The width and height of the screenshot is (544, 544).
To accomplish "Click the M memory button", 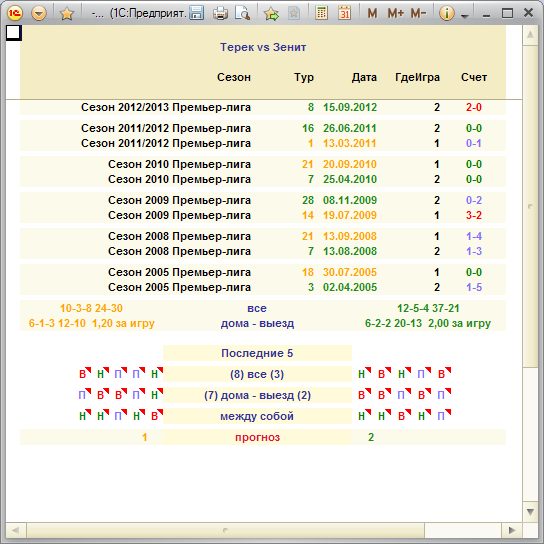I will pos(372,14).
